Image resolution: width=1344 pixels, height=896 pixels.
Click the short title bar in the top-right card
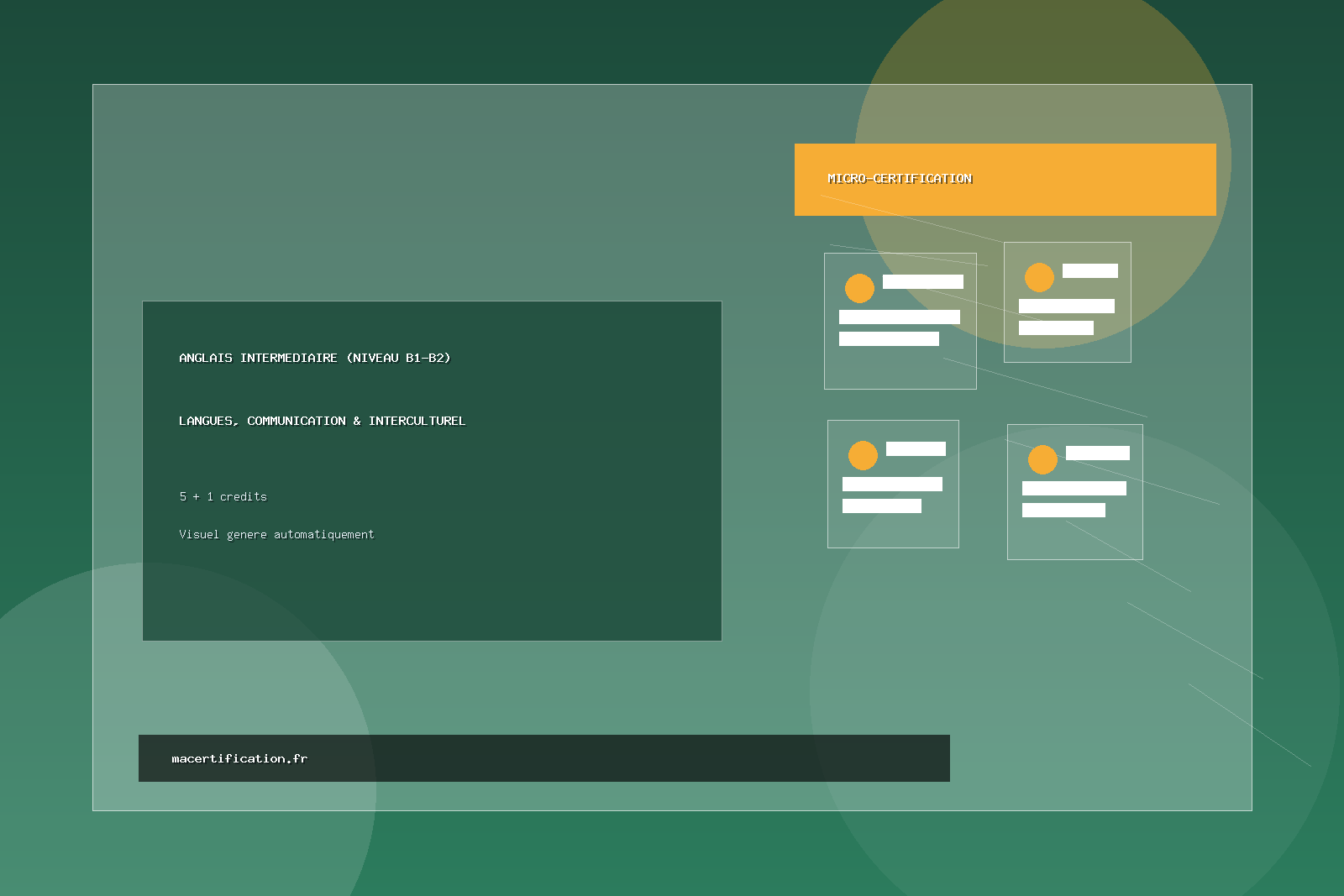pos(1089,270)
